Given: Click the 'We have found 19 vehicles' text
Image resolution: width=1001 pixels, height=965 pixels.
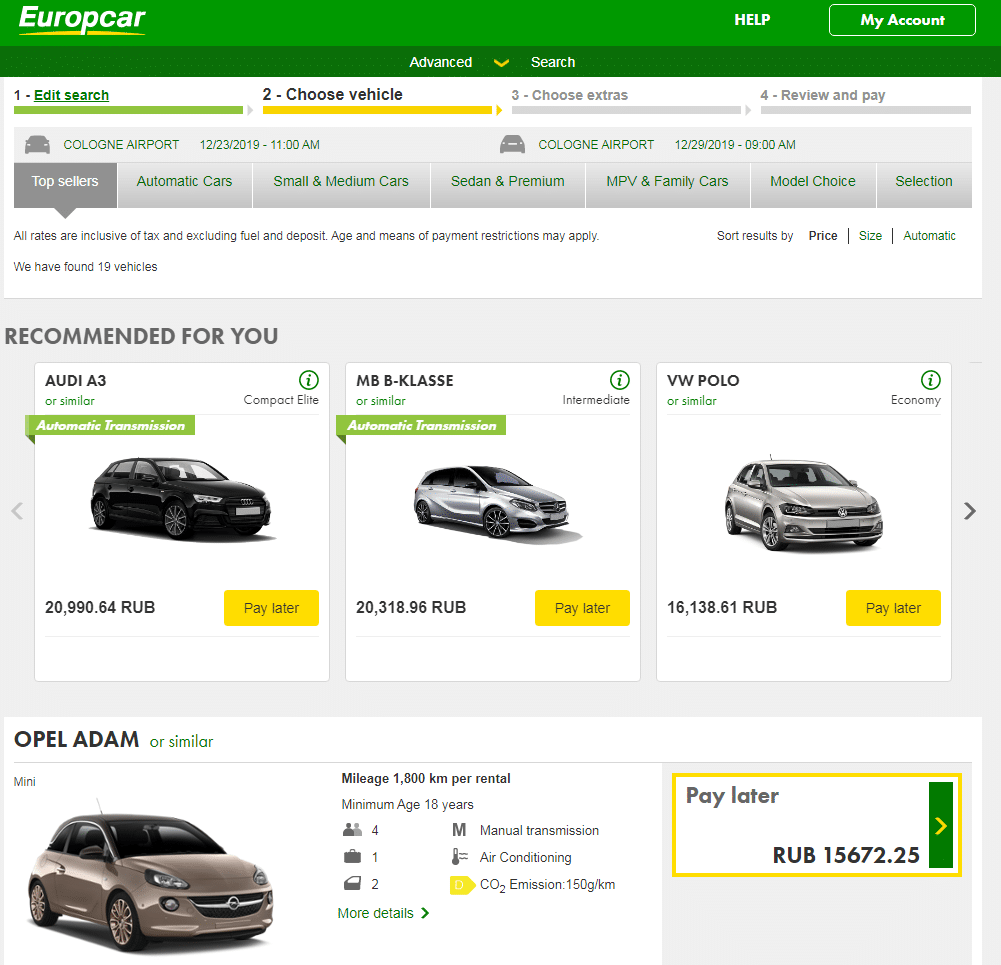Looking at the screenshot, I should [86, 267].
